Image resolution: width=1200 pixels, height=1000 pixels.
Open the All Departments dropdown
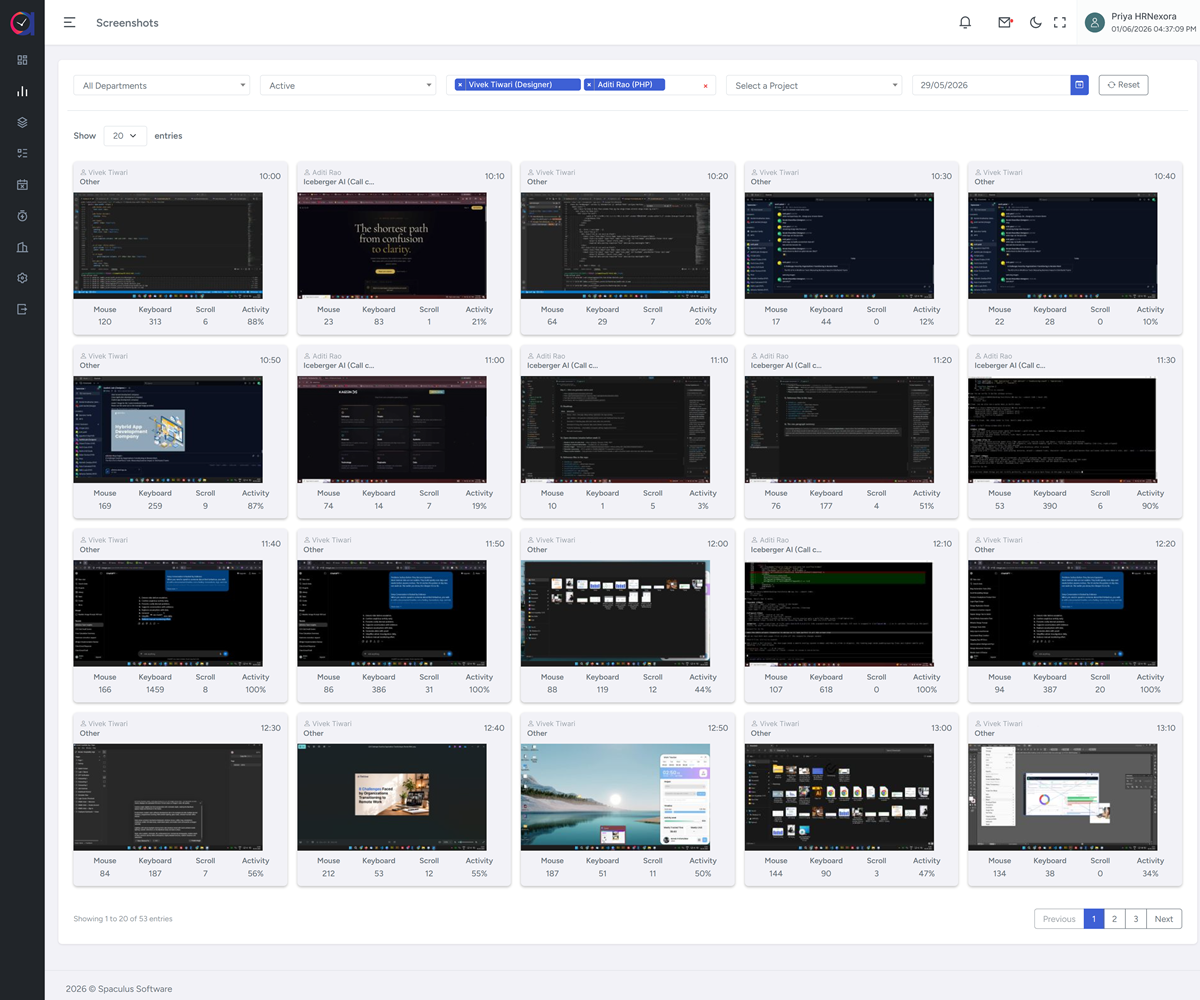[x=161, y=85]
